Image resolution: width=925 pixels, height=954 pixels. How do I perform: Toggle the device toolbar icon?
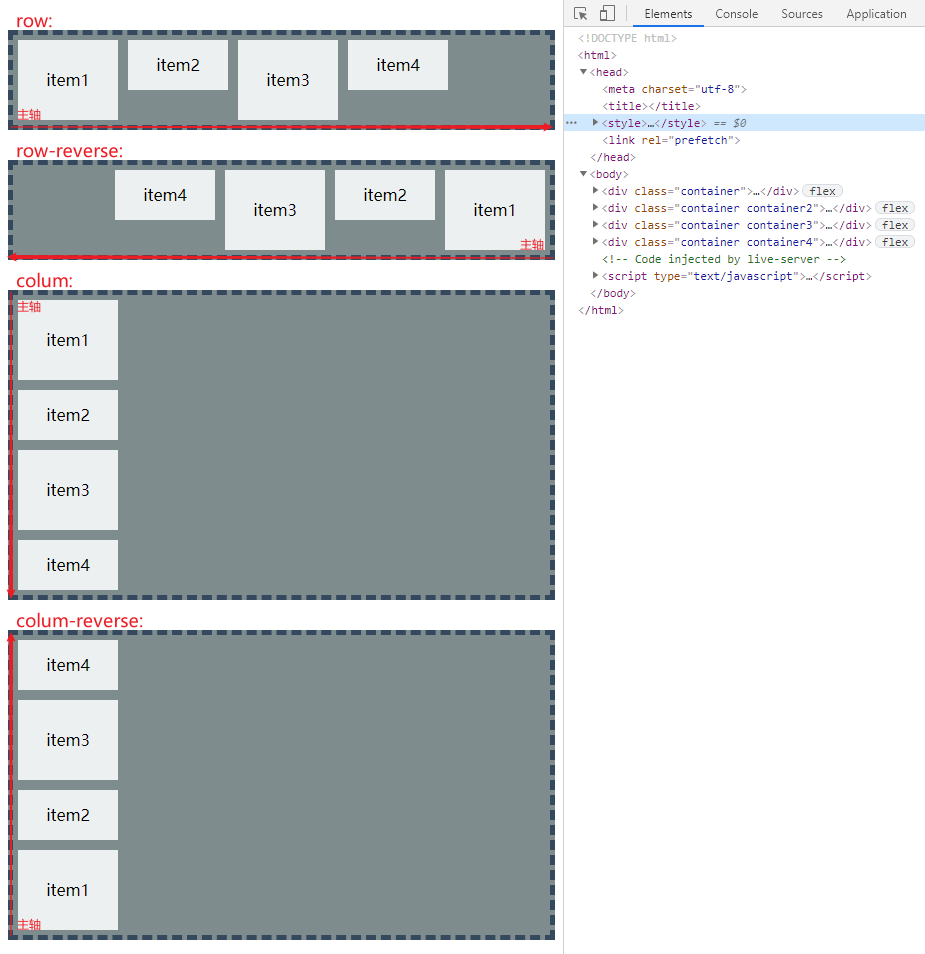pos(607,13)
